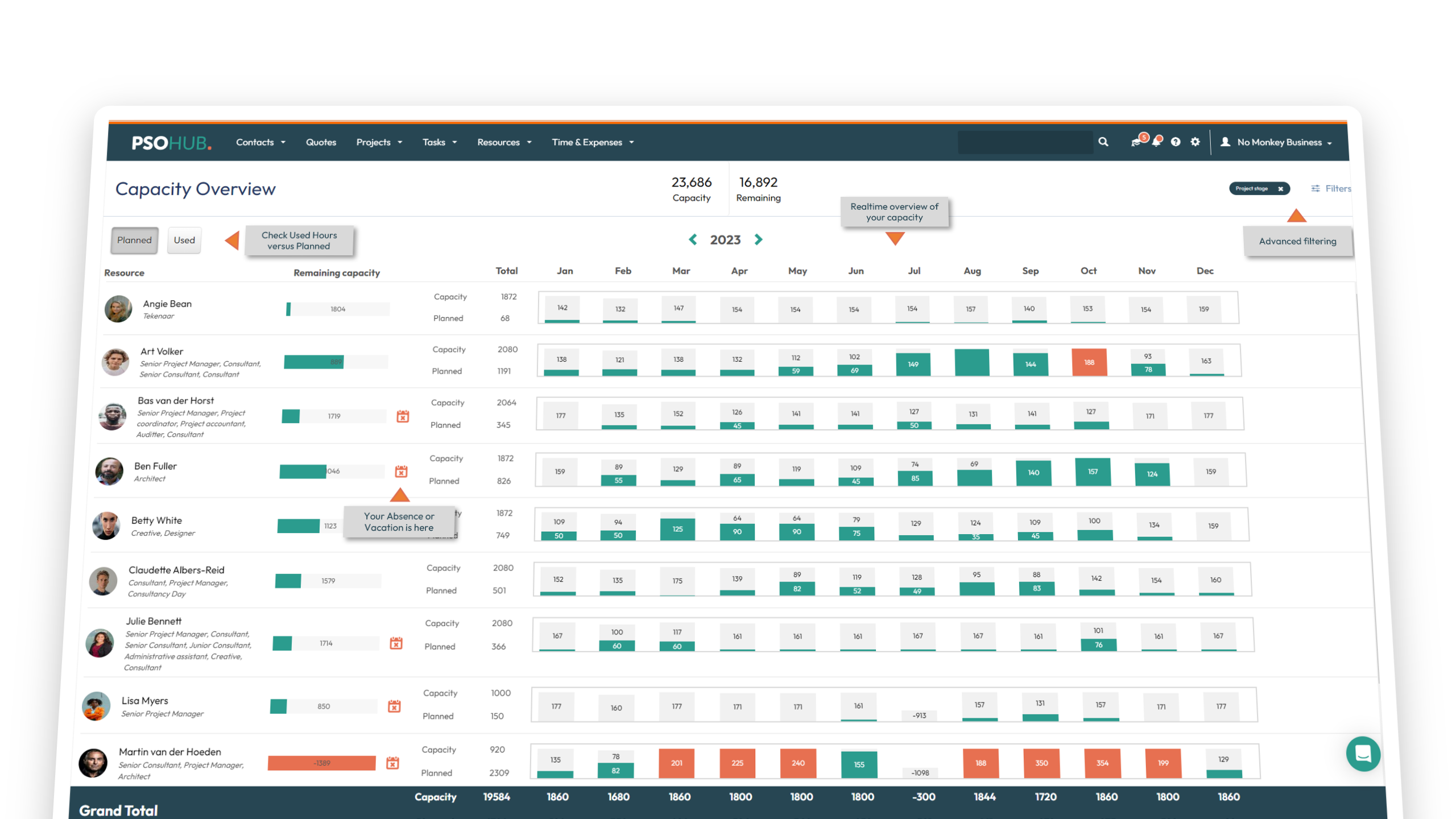Viewport: 1456px width, 819px height.
Task: Click Ben Fuller's absence calendar icon
Action: coord(401,471)
